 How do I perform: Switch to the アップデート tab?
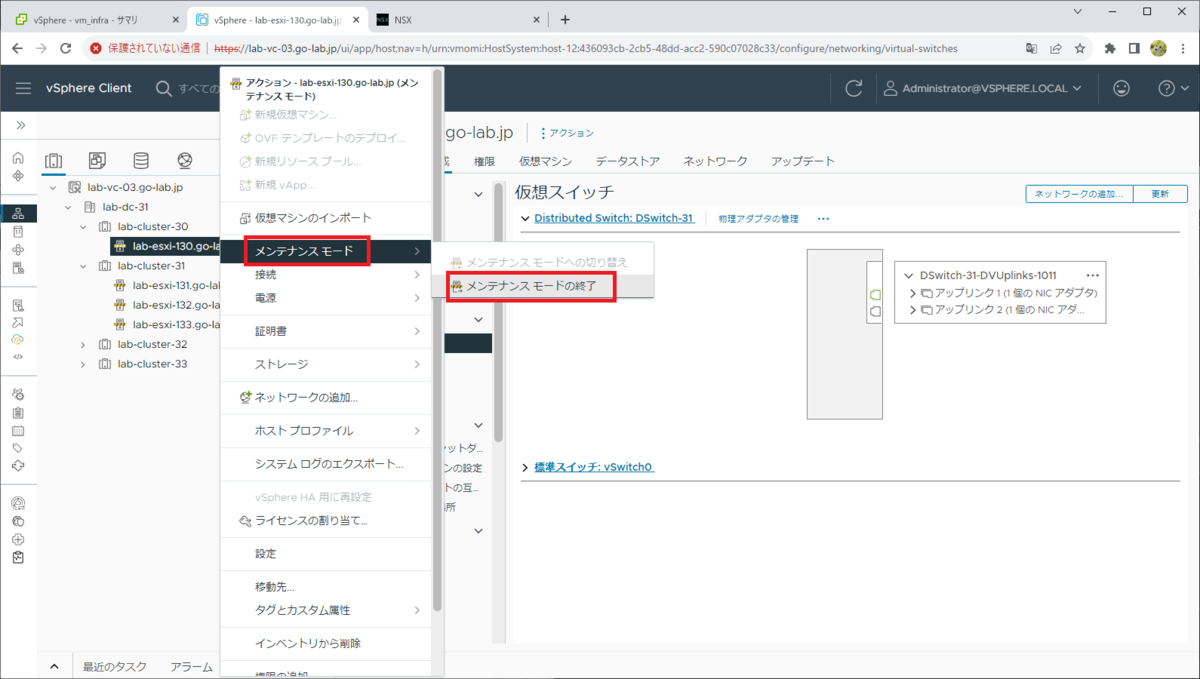tap(802, 161)
